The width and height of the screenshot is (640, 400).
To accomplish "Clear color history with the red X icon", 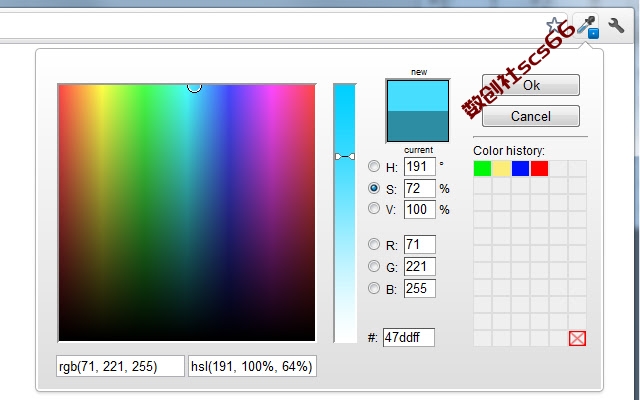I will 577,338.
